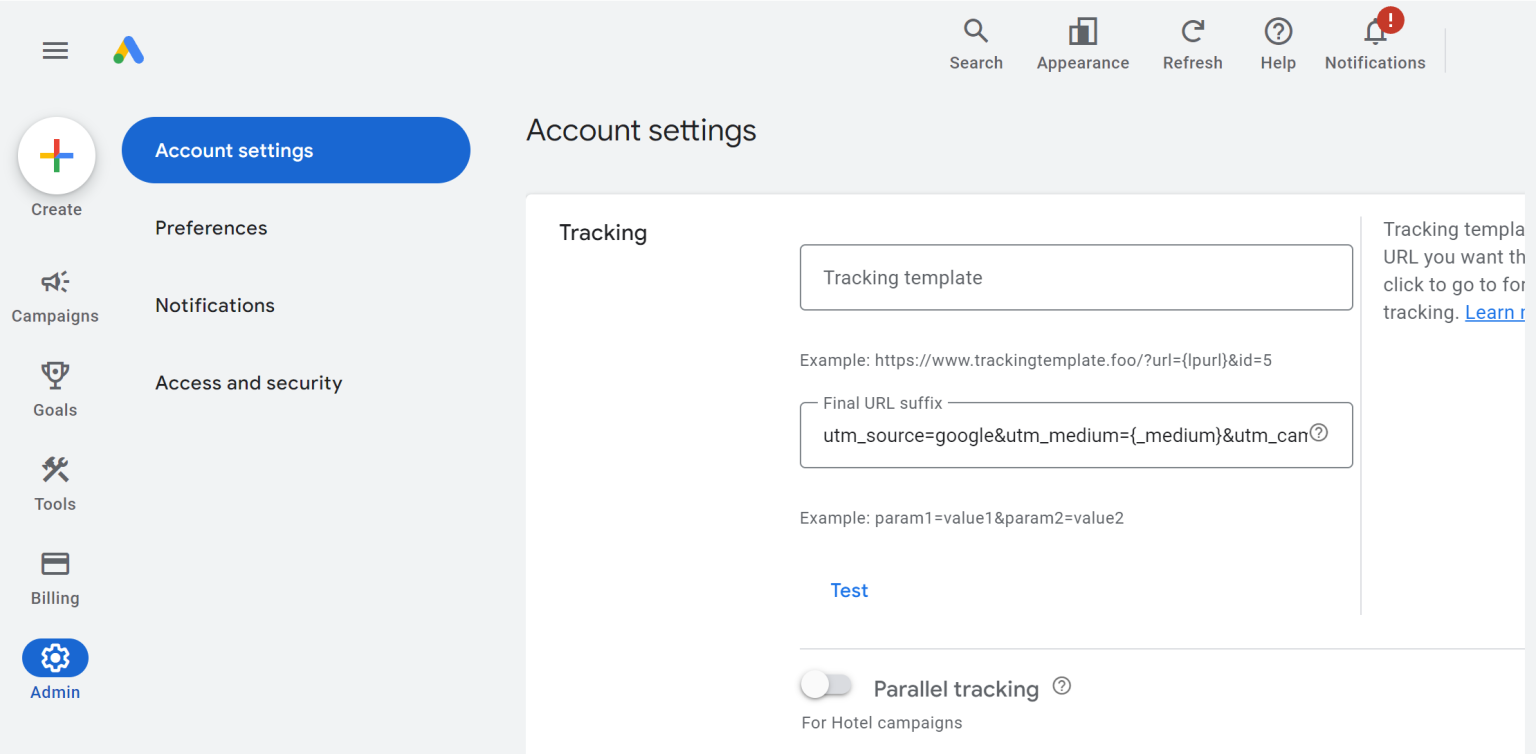Click the Test link under tracking

tap(849, 590)
